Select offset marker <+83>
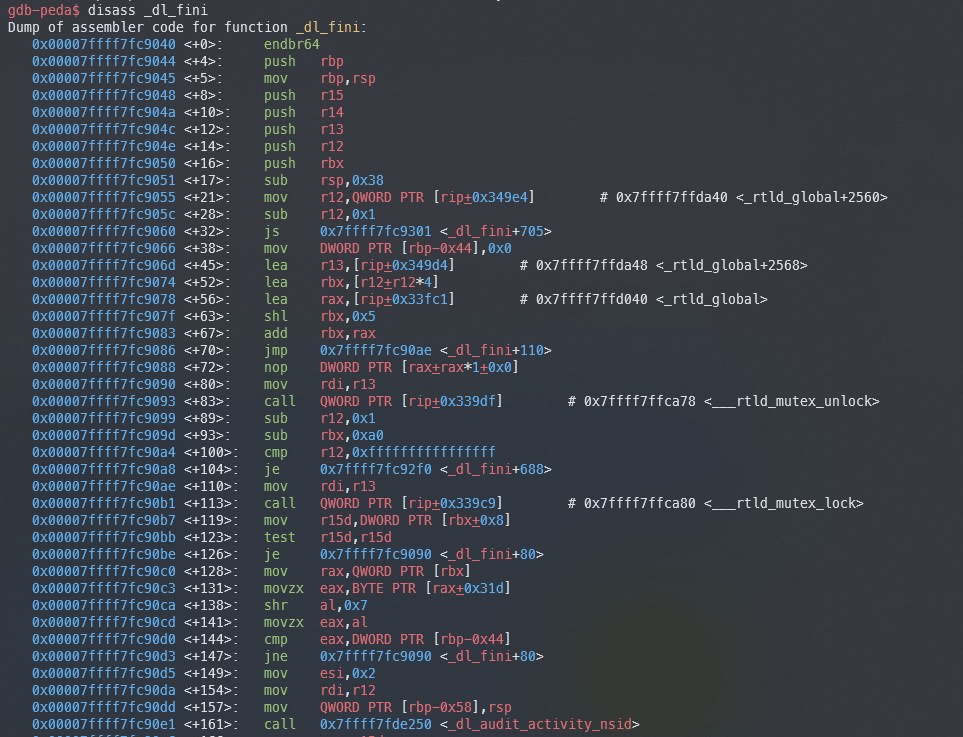This screenshot has width=963, height=737. pos(207,401)
